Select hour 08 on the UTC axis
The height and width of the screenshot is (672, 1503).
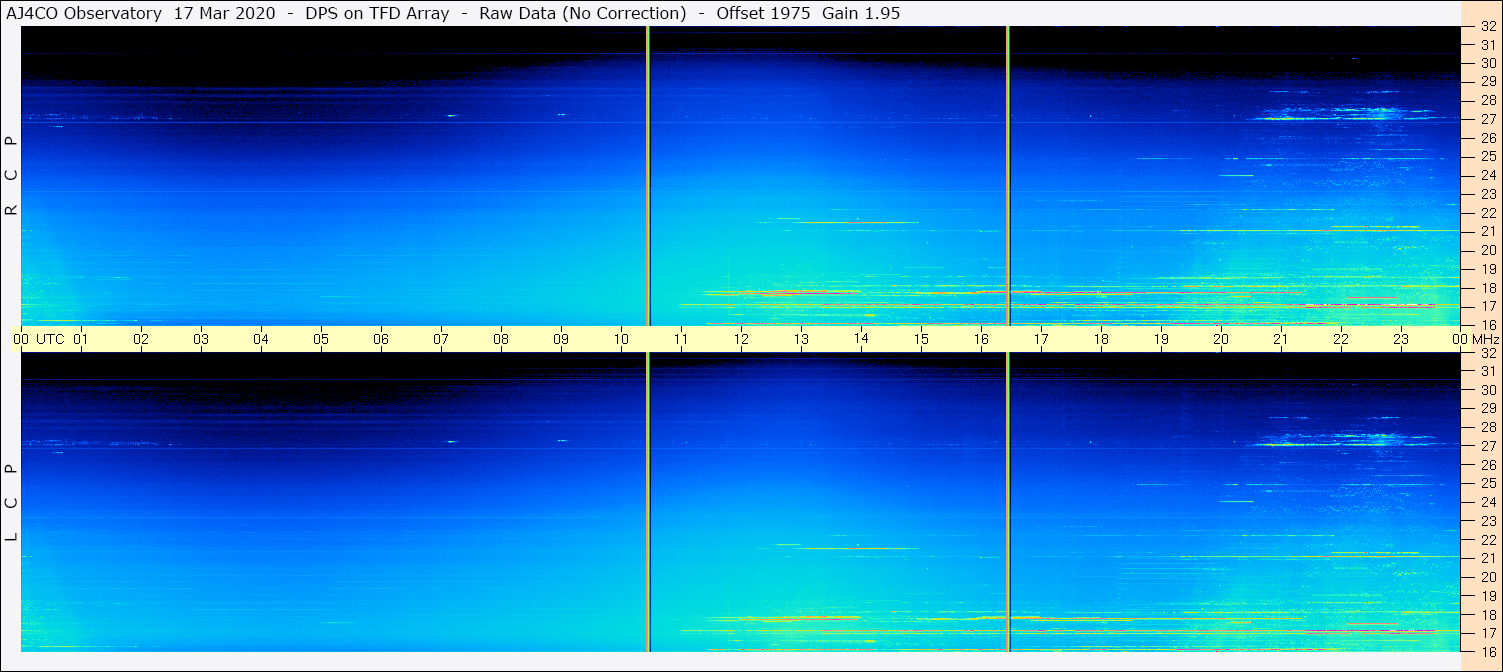(x=501, y=339)
